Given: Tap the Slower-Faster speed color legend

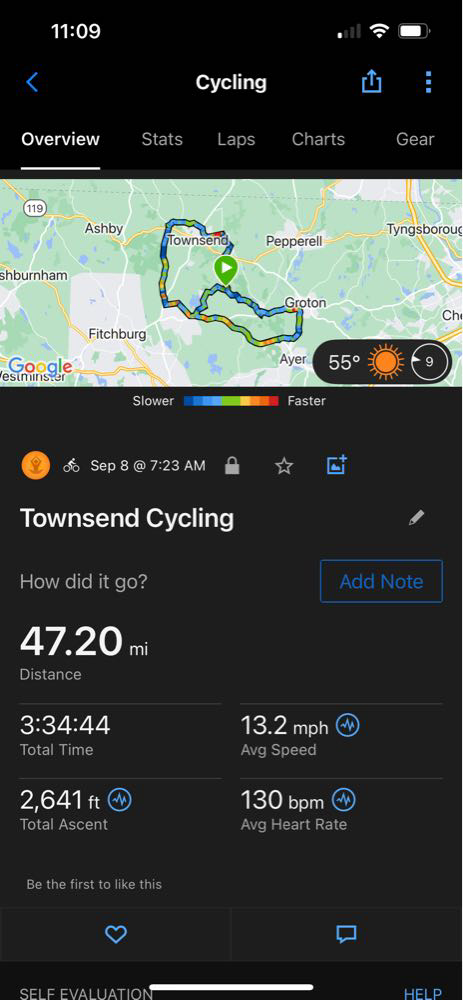Looking at the screenshot, I should (x=229, y=401).
